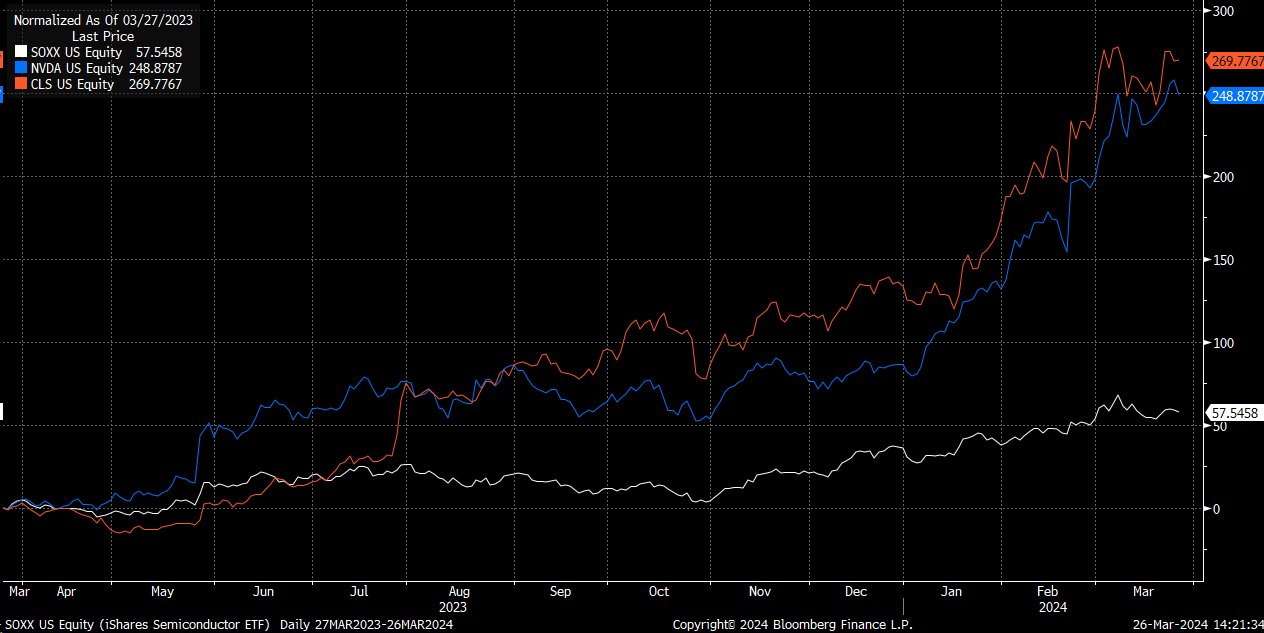This screenshot has height=633, width=1264.
Task: Click the 50 y-axis label
Action: click(x=1218, y=426)
